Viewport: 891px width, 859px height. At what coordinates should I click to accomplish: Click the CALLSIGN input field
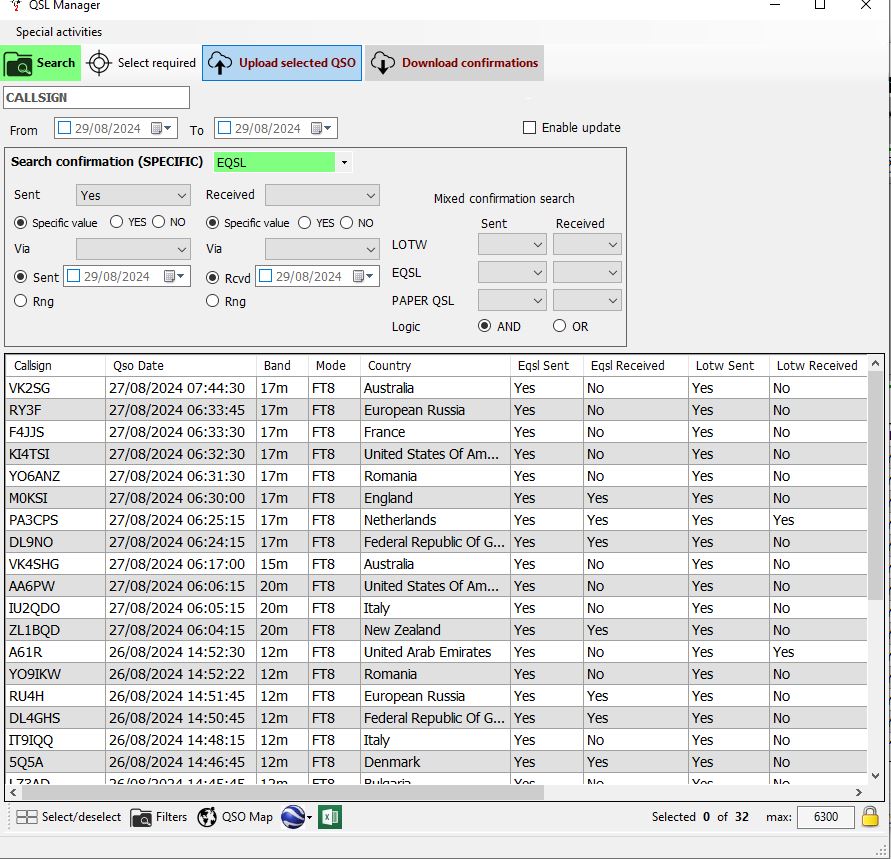[96, 98]
